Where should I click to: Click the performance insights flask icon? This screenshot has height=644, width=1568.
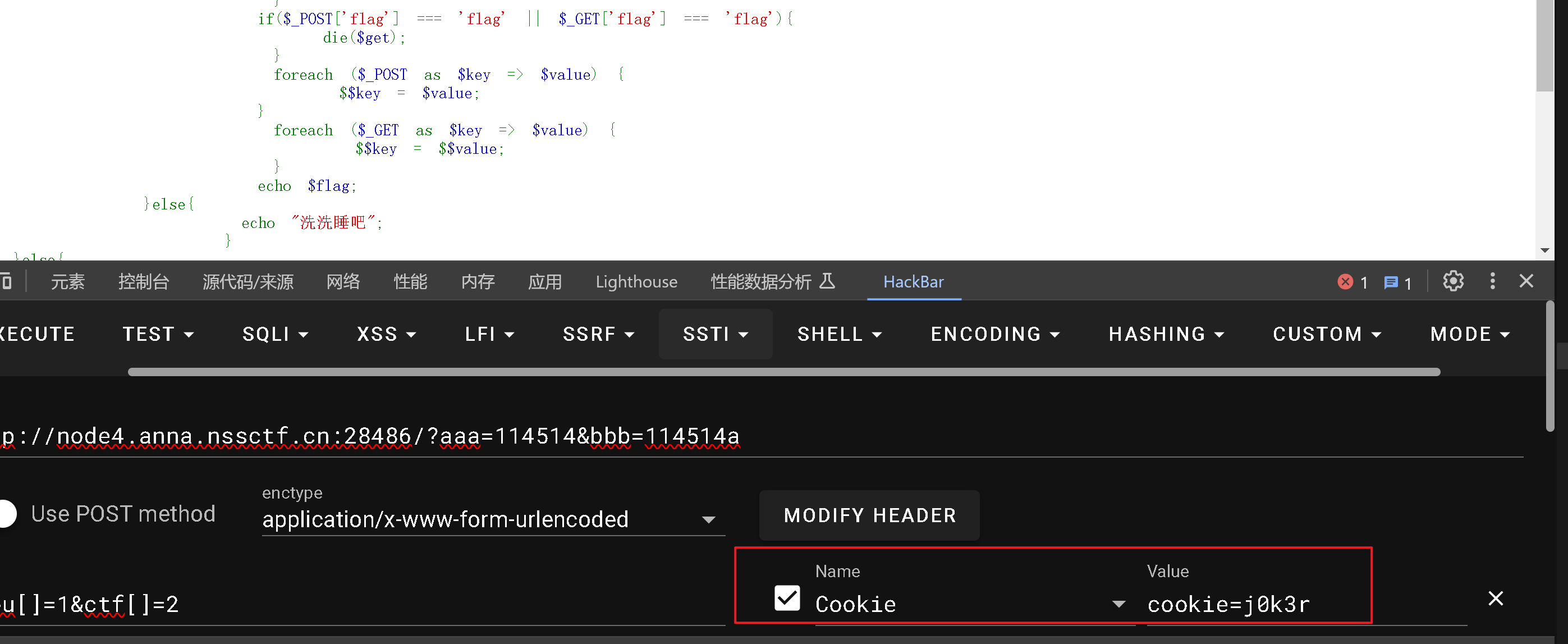point(827,281)
